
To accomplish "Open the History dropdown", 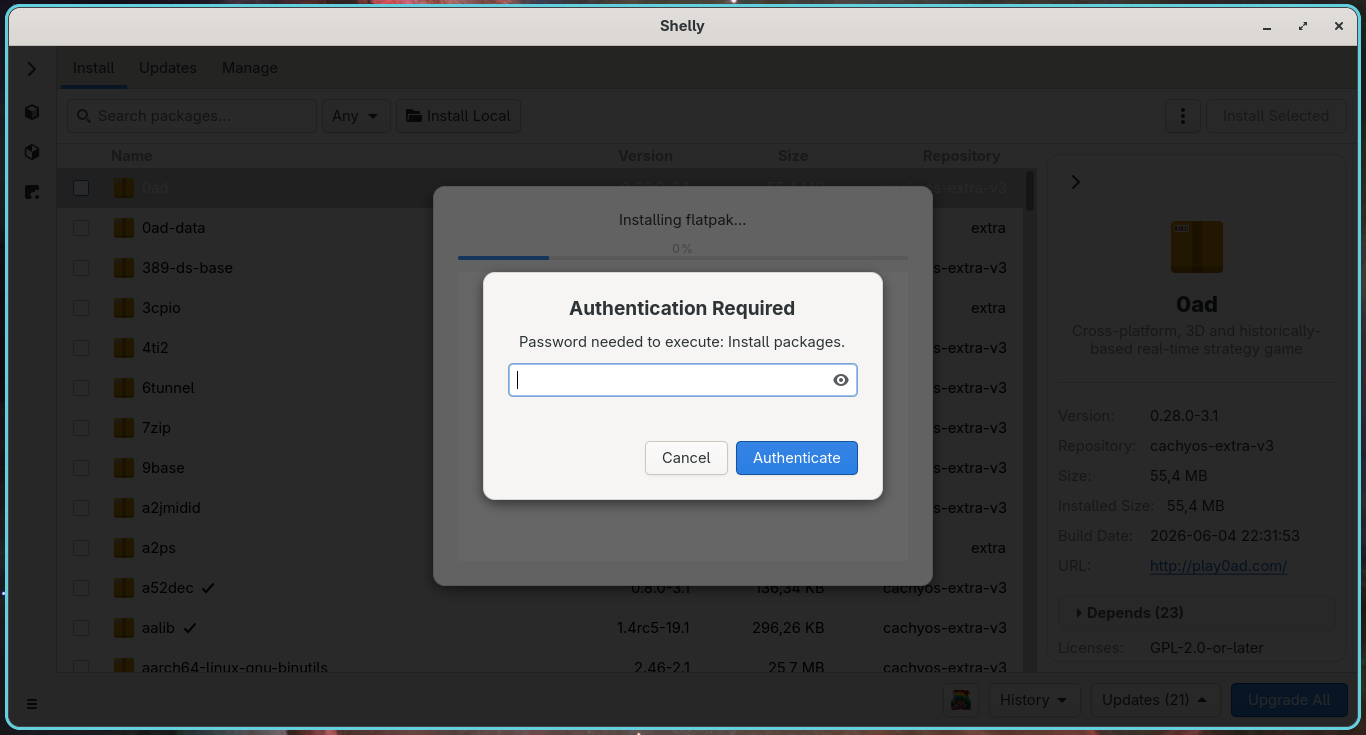I will coord(1034,700).
